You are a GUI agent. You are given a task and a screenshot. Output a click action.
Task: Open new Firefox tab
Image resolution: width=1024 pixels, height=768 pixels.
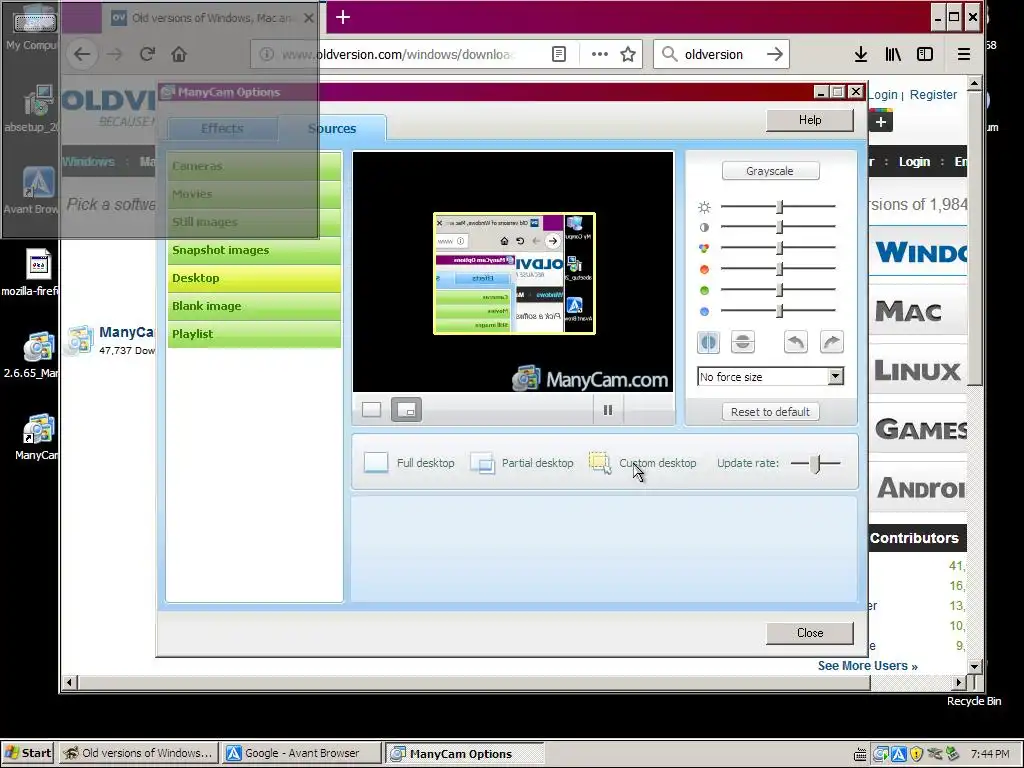pos(343,18)
